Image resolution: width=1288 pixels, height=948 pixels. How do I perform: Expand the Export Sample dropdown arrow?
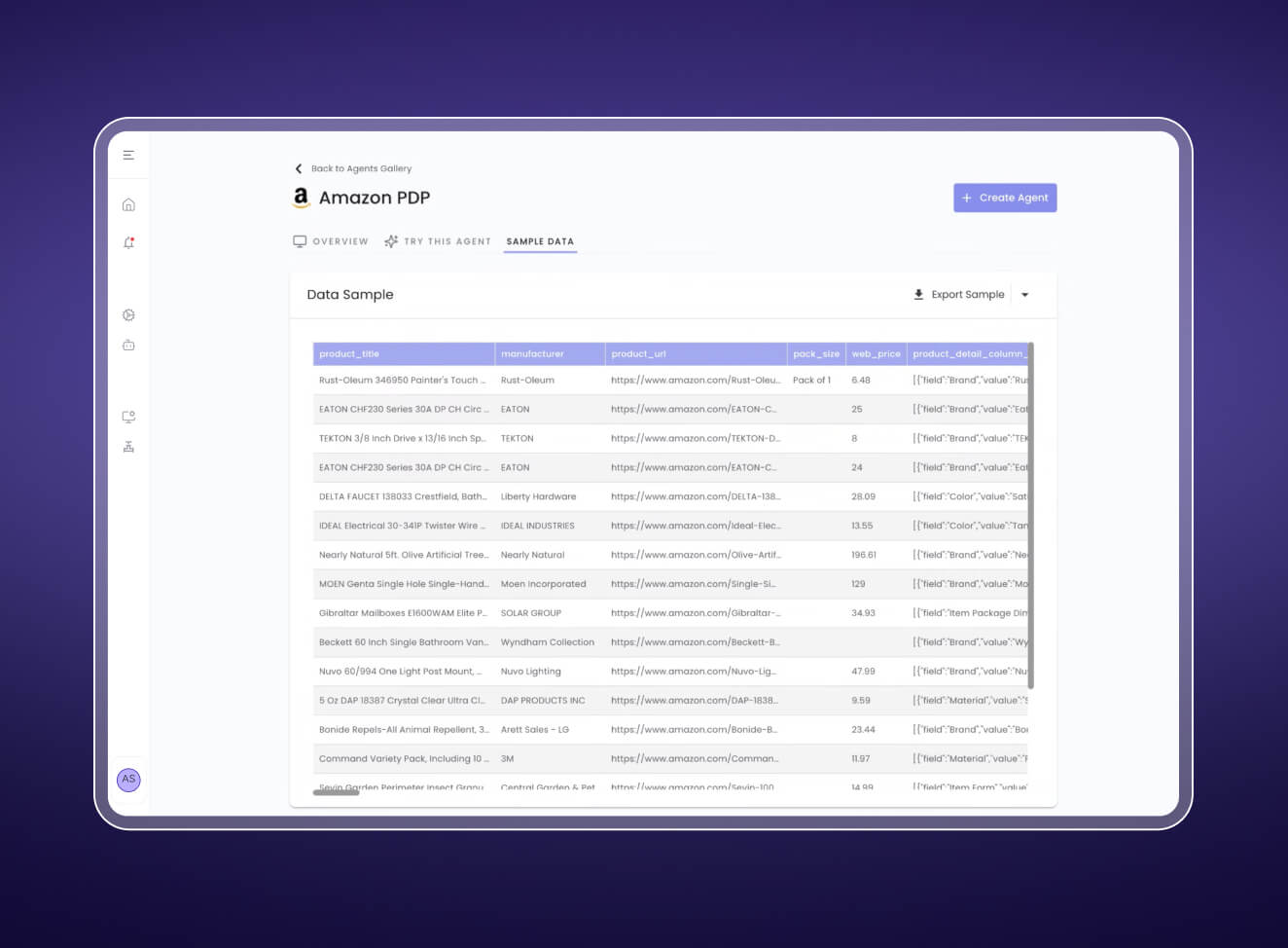tap(1025, 295)
